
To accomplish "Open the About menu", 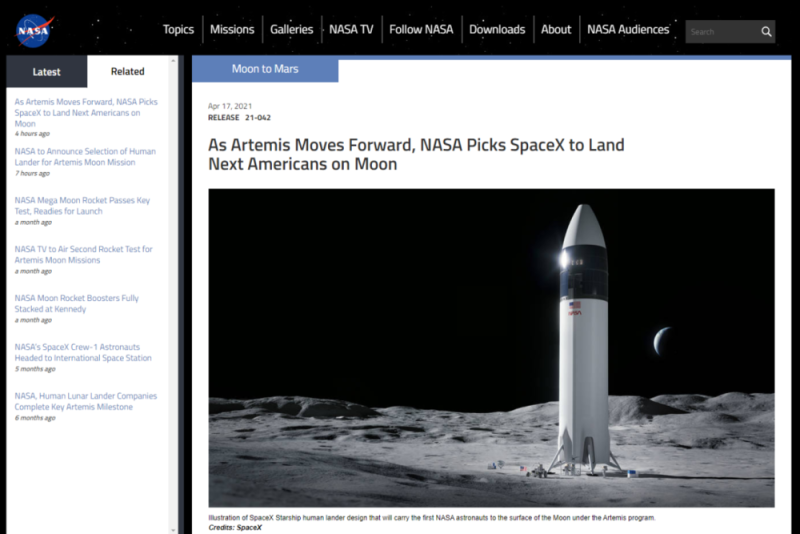I will 556,29.
